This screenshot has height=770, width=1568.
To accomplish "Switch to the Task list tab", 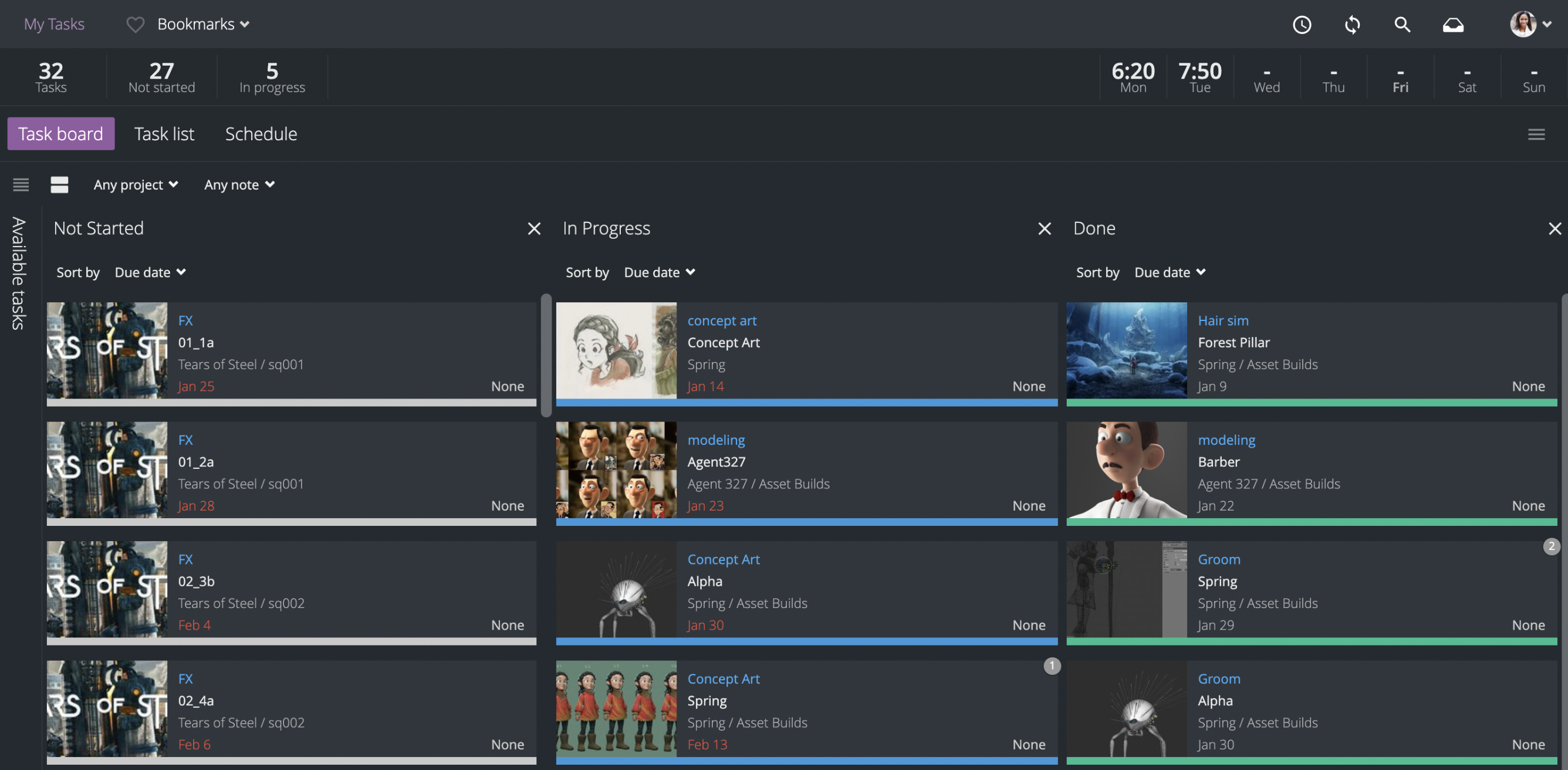I will coord(164,134).
